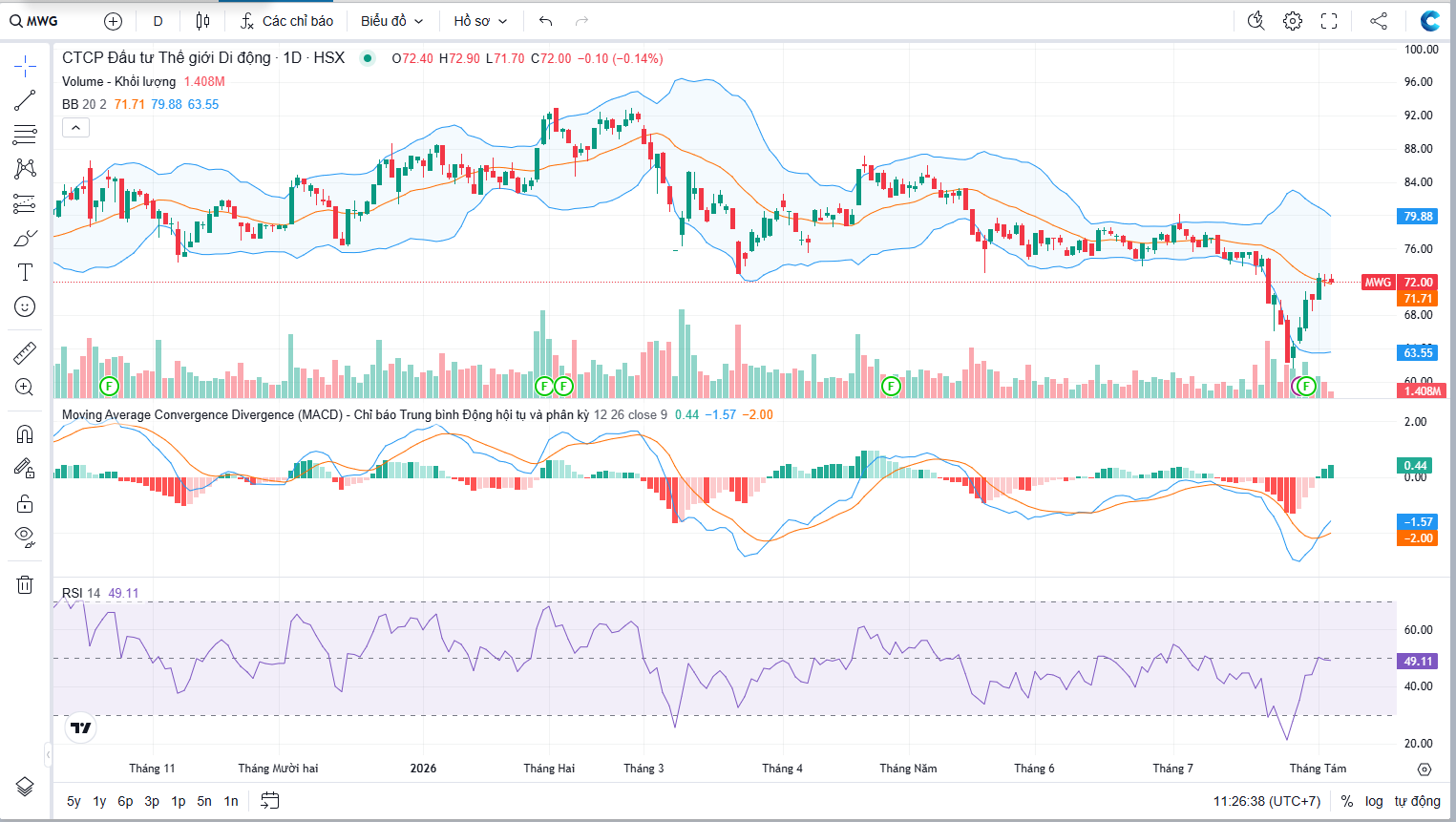Toggle percent scale % button
The height and width of the screenshot is (822, 1456).
(x=1346, y=801)
